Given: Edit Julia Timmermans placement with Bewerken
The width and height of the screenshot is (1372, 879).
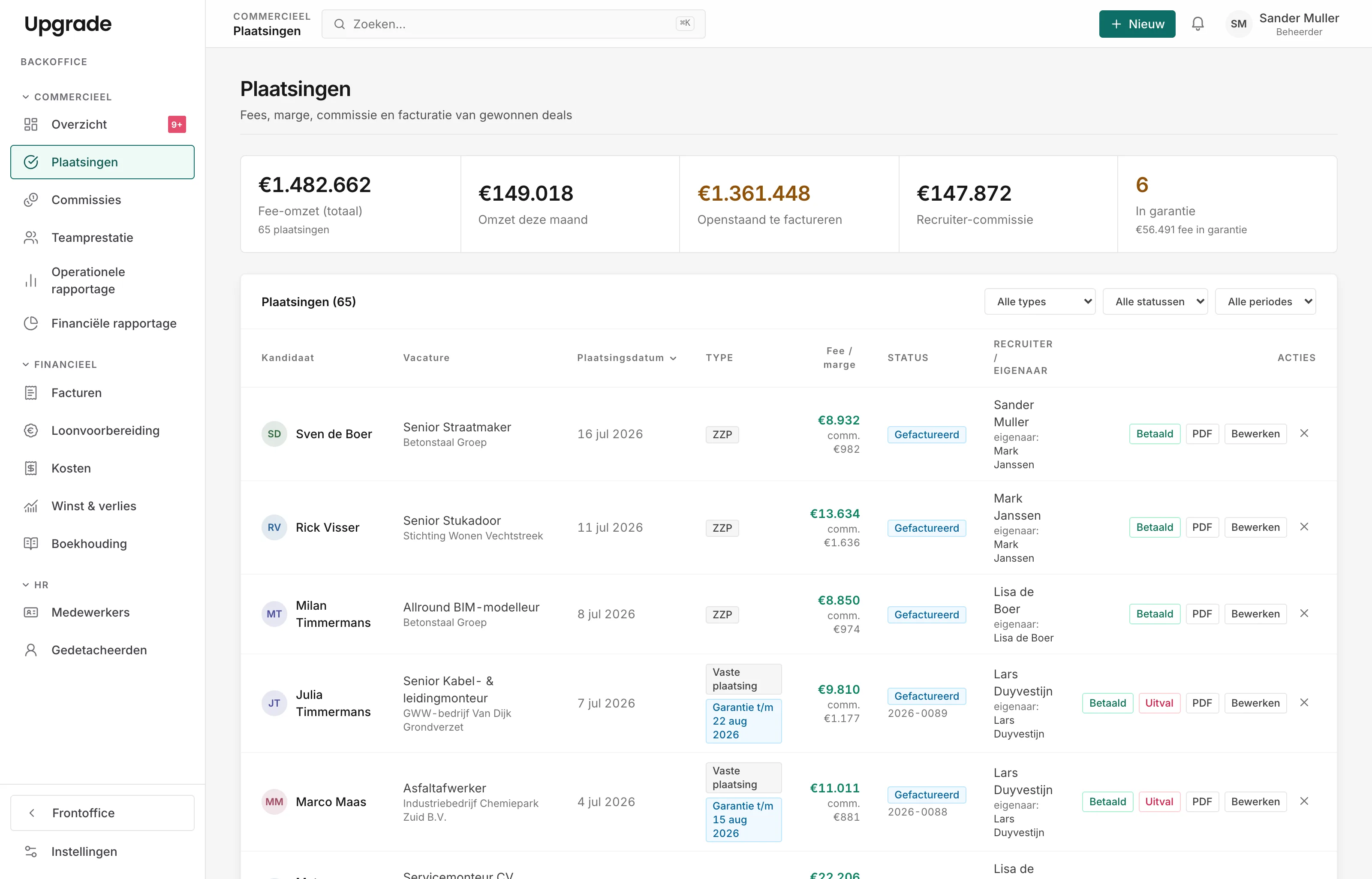Looking at the screenshot, I should pyautogui.click(x=1255, y=703).
